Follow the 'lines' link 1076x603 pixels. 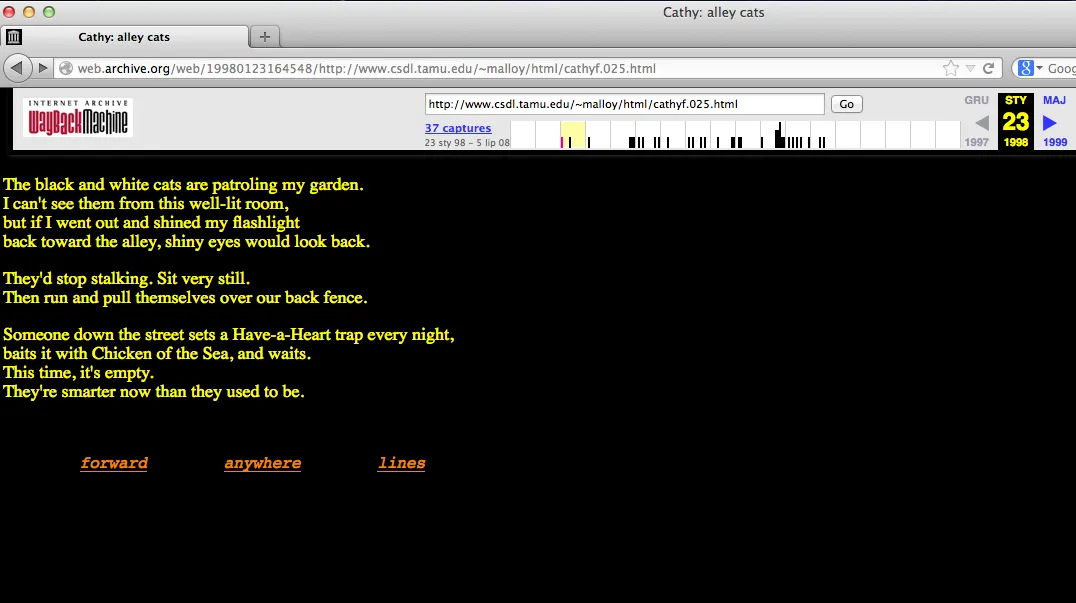click(x=401, y=463)
